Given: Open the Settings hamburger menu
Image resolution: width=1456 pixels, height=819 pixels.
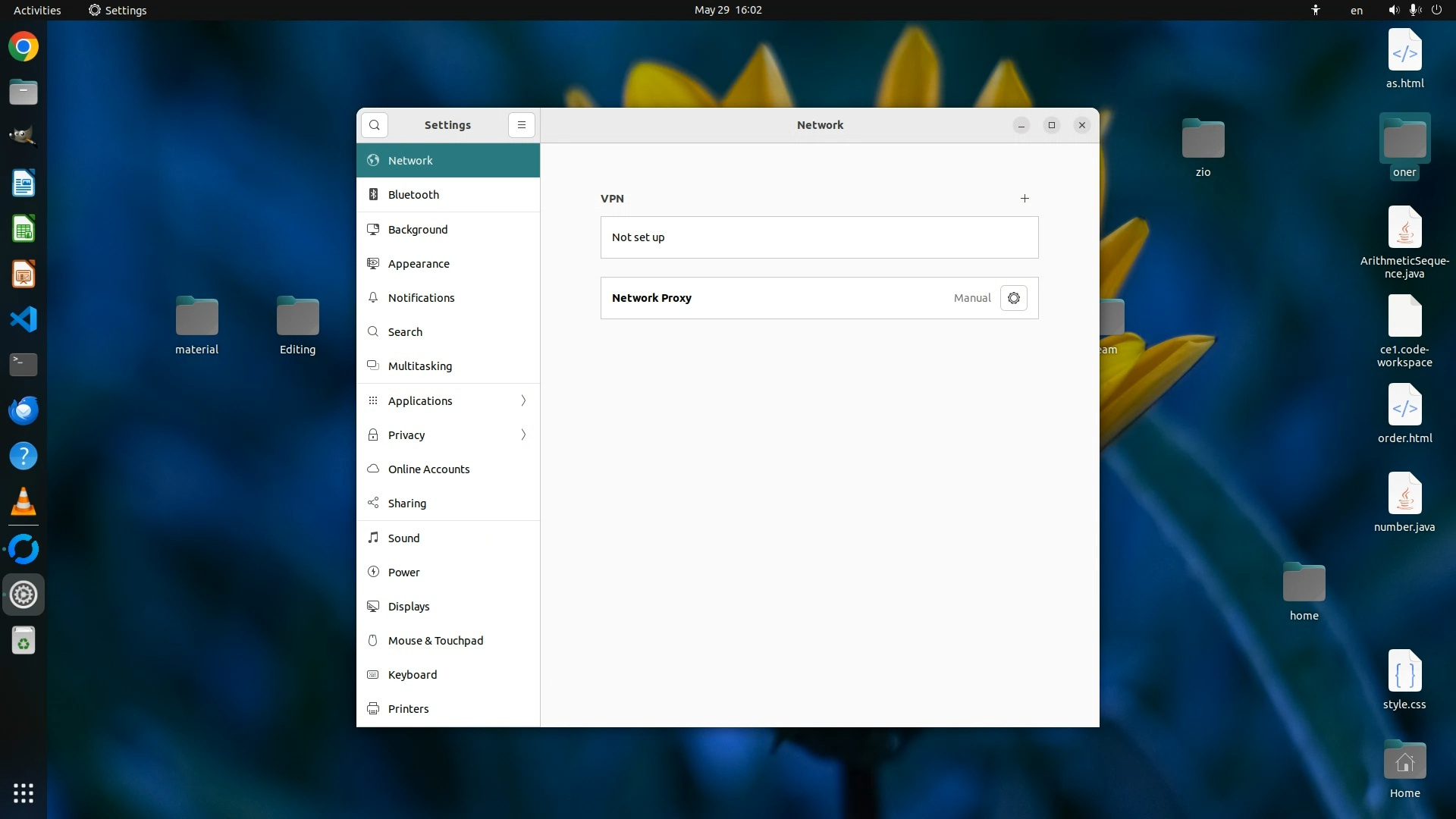Looking at the screenshot, I should [522, 125].
